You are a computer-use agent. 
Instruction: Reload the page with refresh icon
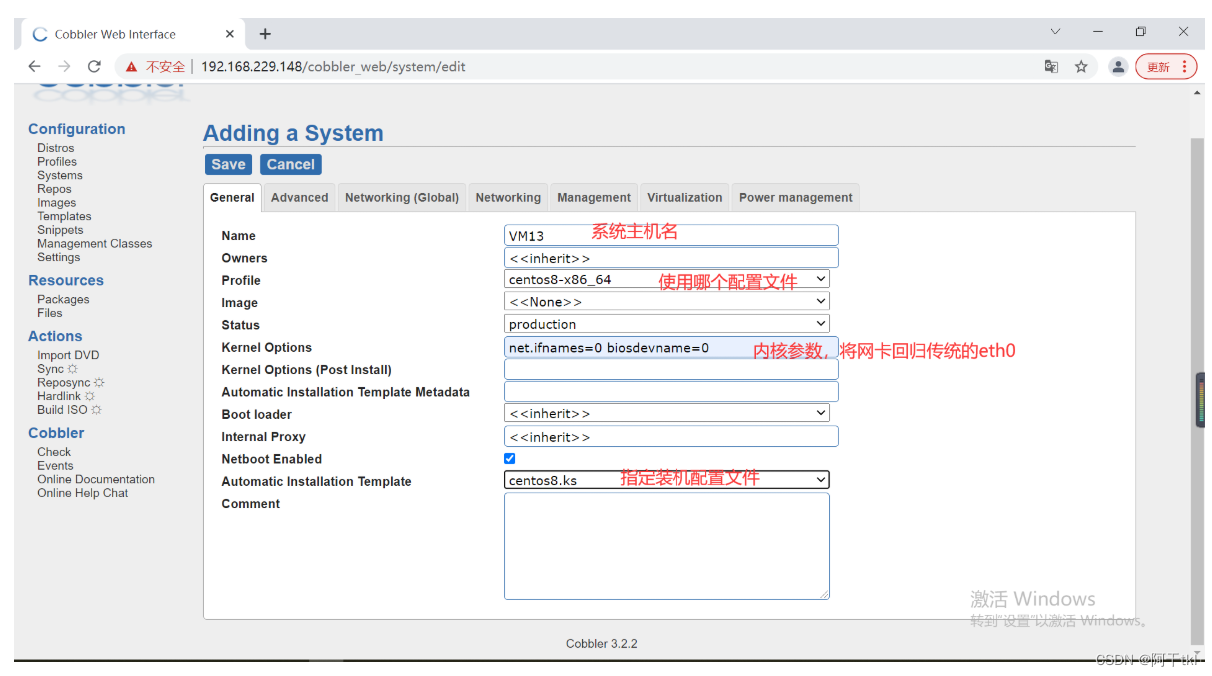[x=95, y=67]
